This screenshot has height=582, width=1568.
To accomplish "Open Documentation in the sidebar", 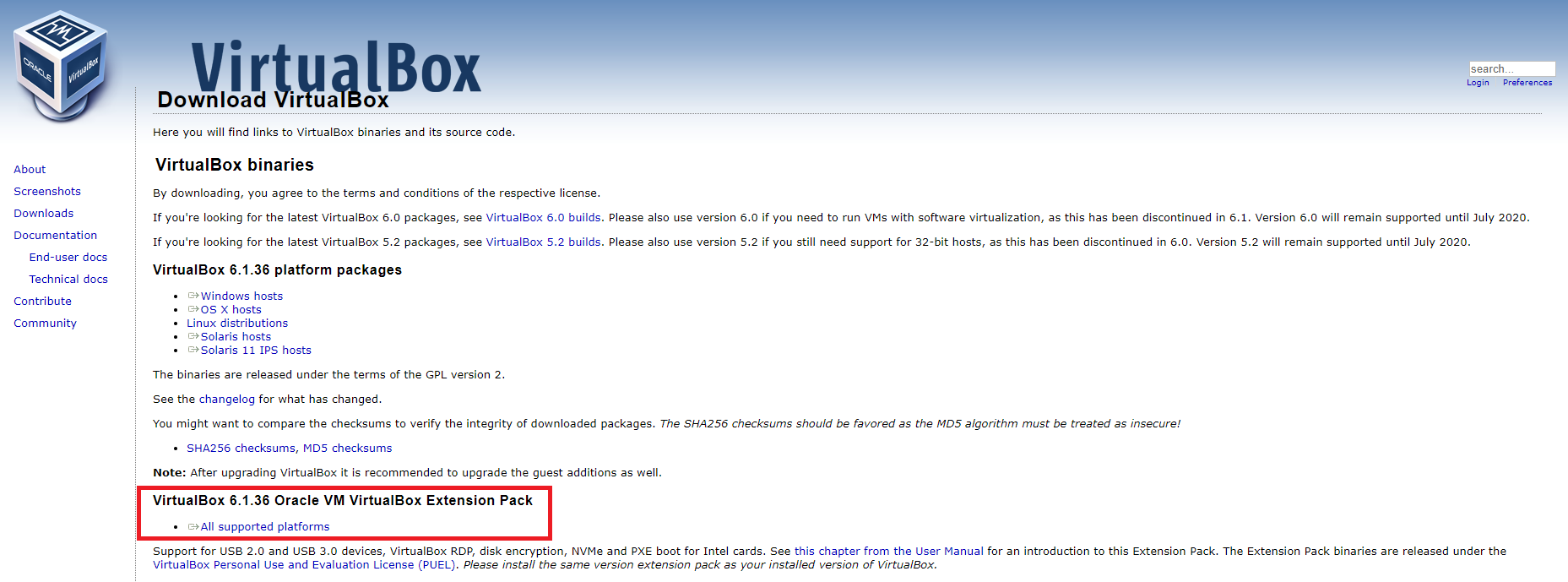I will (x=56, y=236).
